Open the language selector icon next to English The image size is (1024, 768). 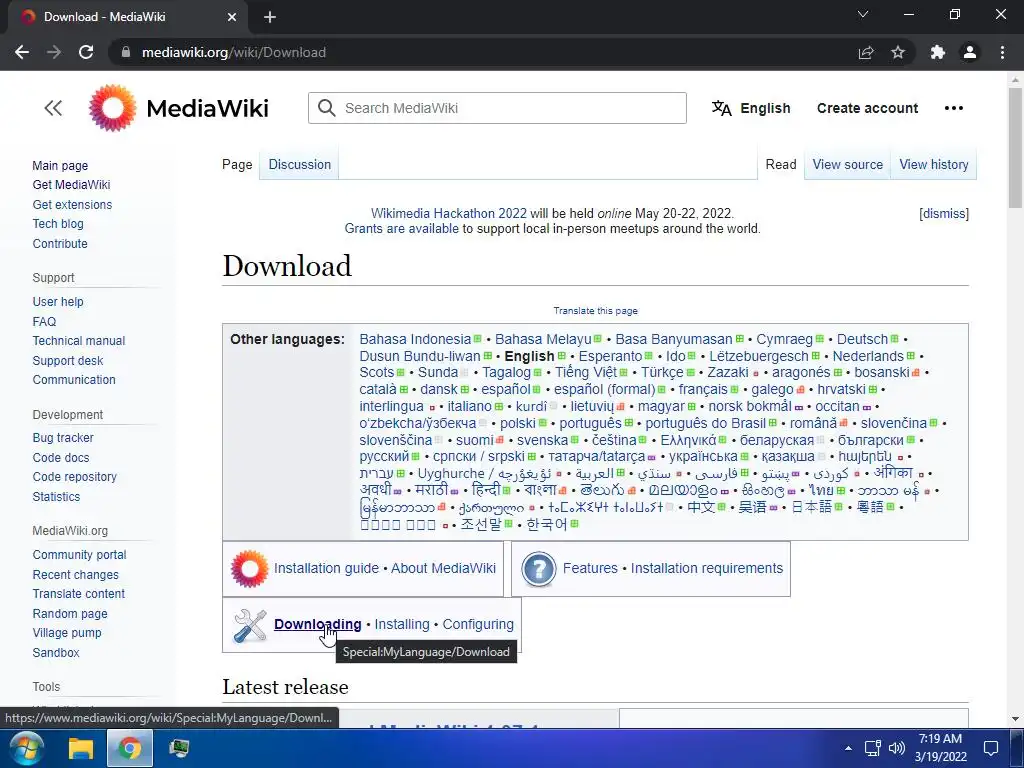click(721, 108)
